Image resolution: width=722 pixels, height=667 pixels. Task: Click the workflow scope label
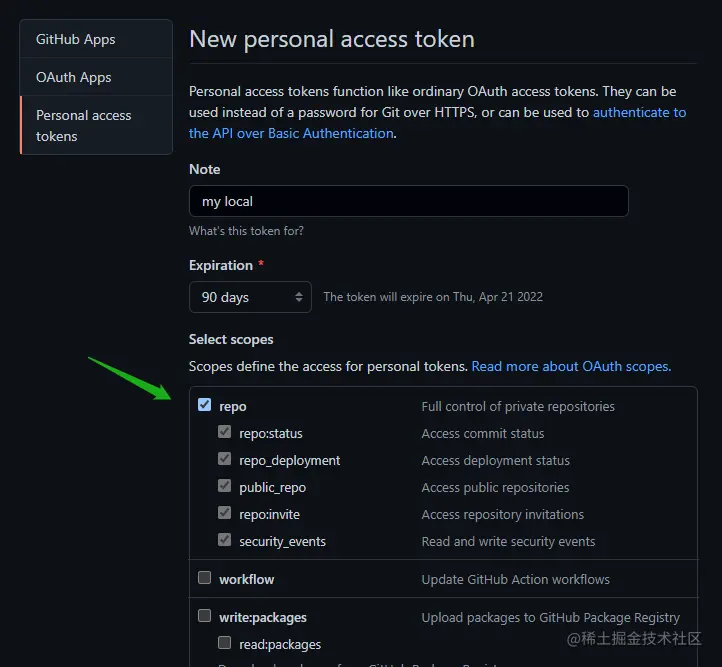[x=247, y=579]
